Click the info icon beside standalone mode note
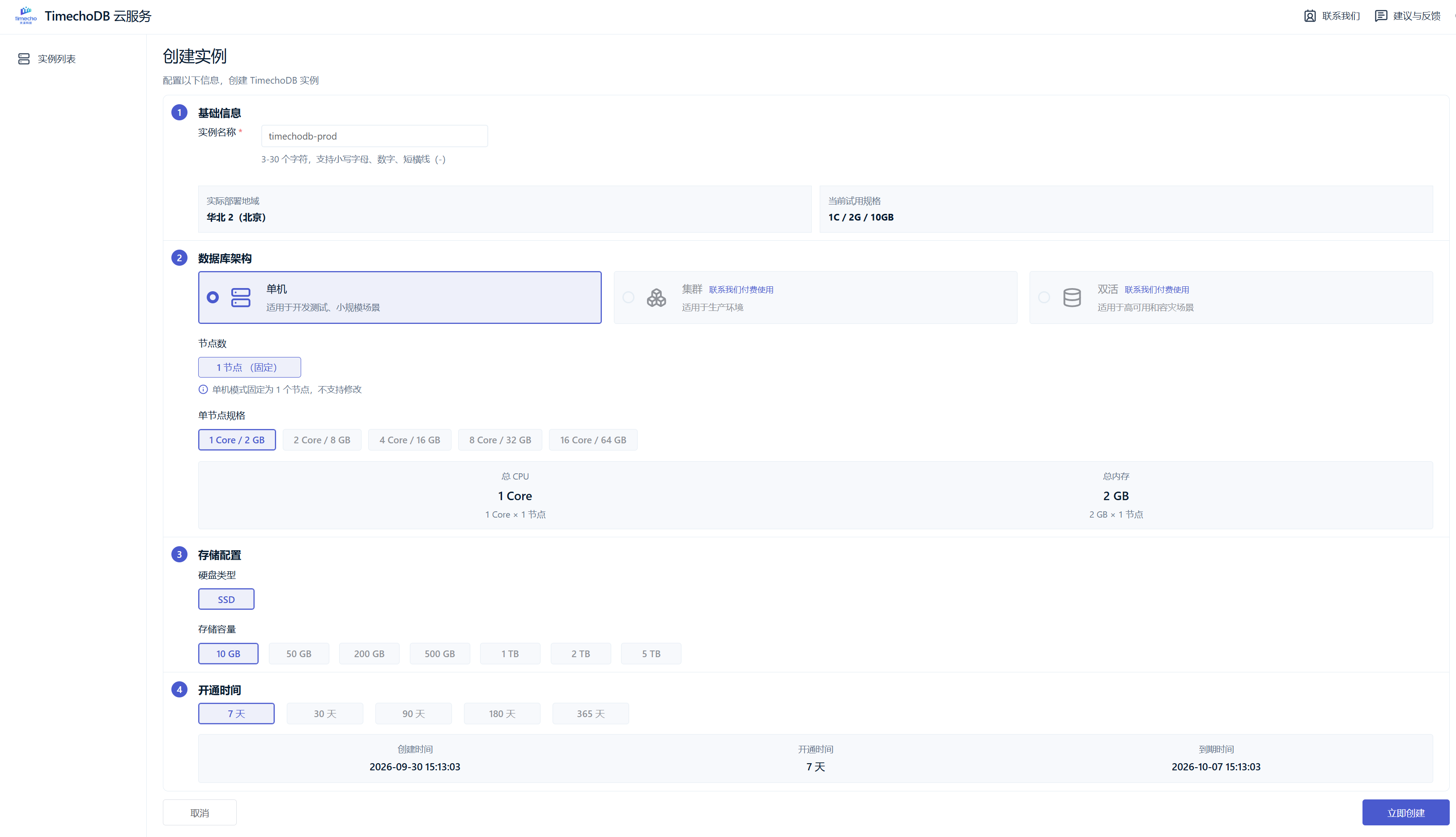 coord(203,389)
